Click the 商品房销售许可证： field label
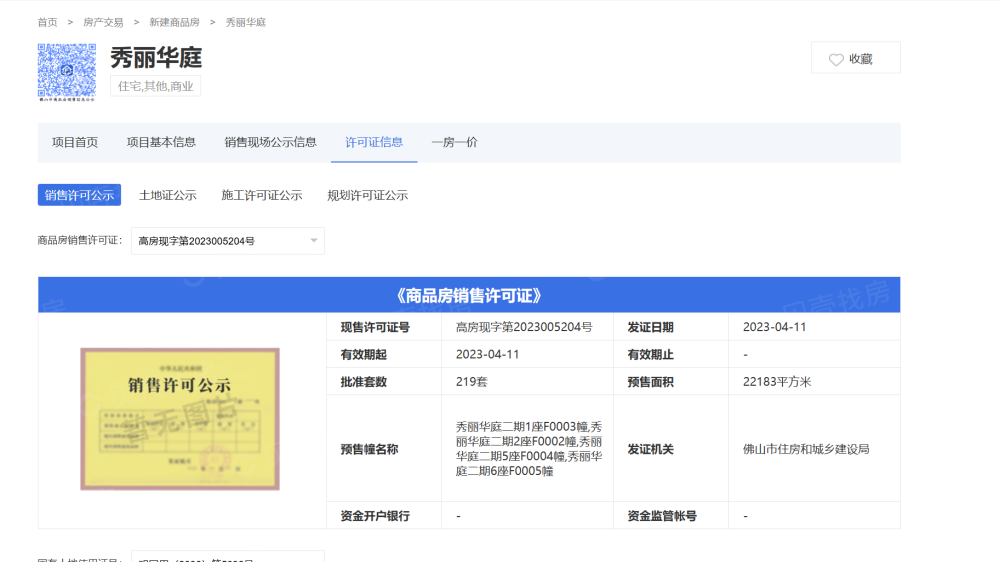The width and height of the screenshot is (1000, 562). pyautogui.click(x=80, y=240)
